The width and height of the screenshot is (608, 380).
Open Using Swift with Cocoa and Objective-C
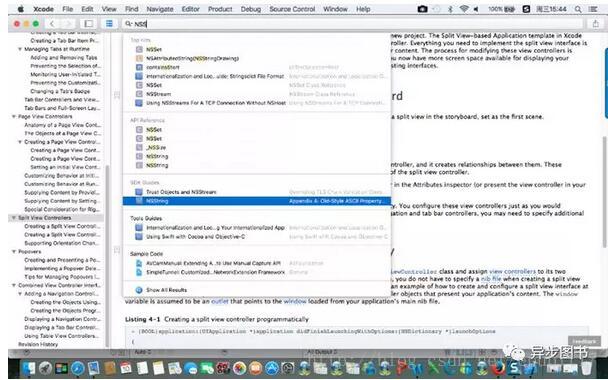point(256,237)
